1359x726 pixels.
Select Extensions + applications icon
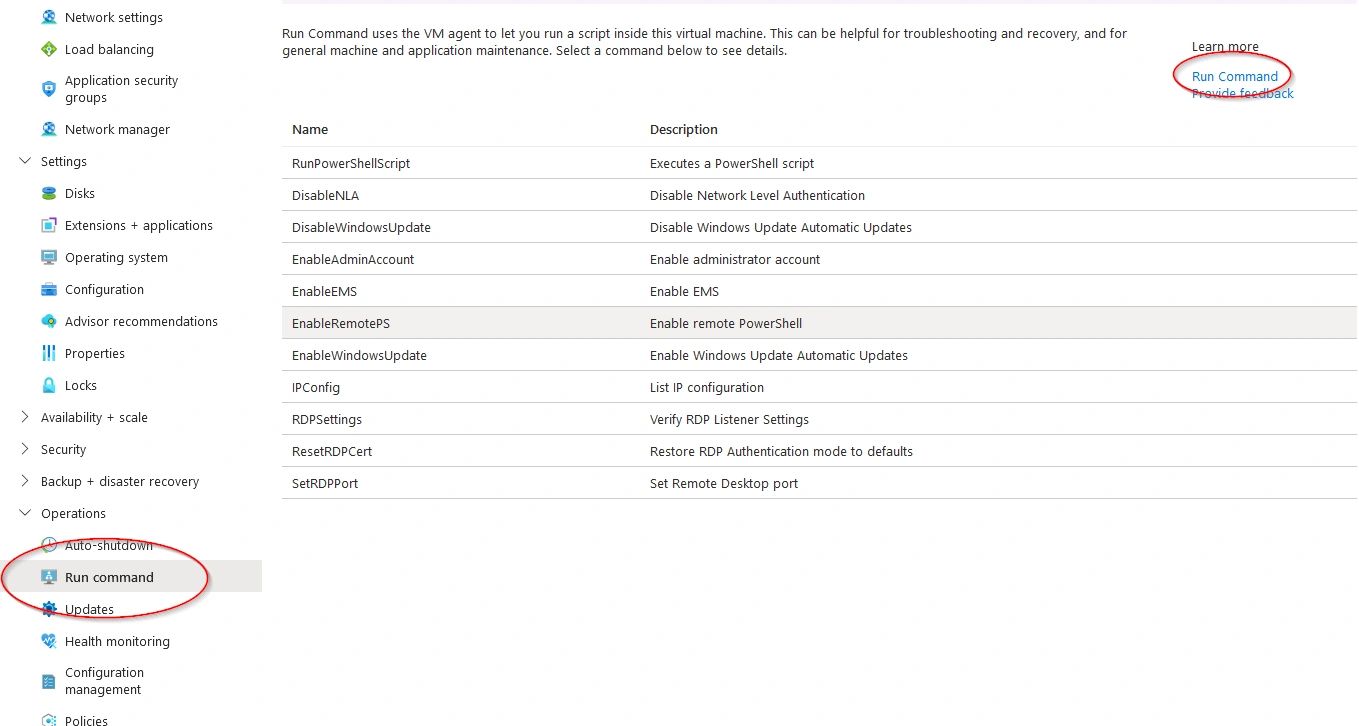tap(48, 225)
